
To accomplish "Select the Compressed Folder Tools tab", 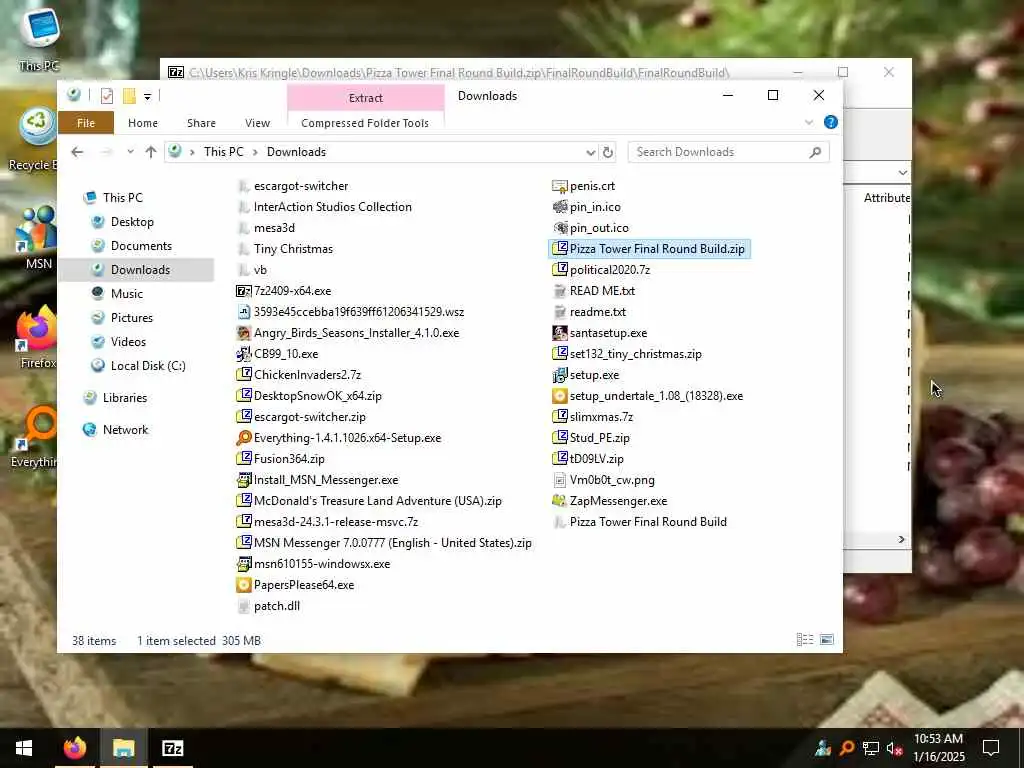I will point(365,123).
